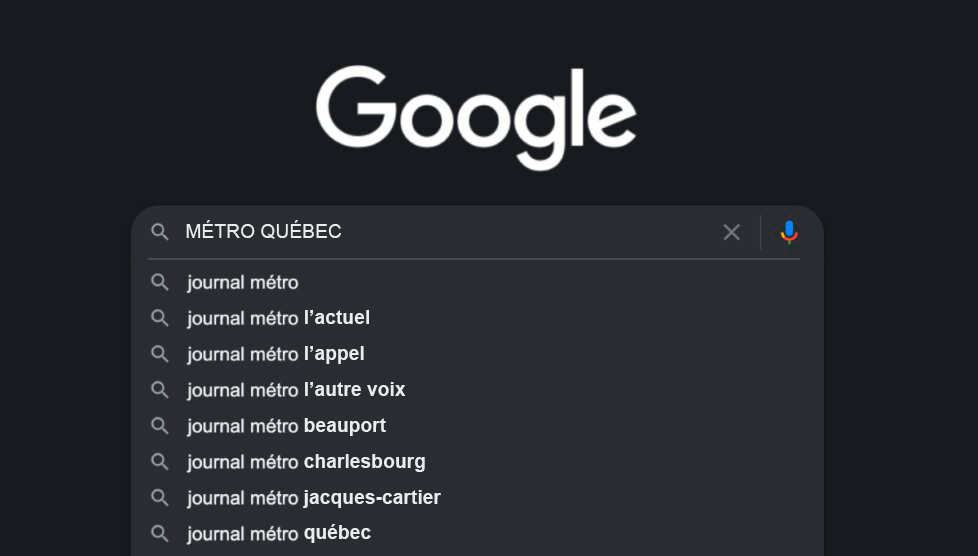Select the "journal métro jacques-cartier" suggestion
Viewport: 978px width, 556px height.
click(313, 498)
